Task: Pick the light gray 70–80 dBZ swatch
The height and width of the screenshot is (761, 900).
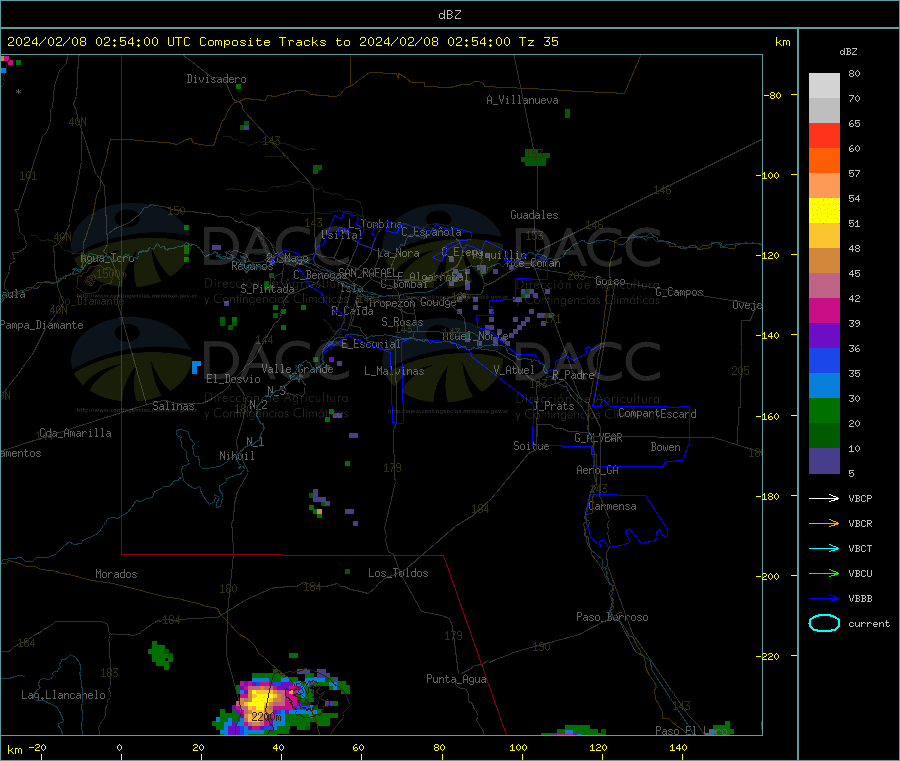Action: click(x=824, y=86)
